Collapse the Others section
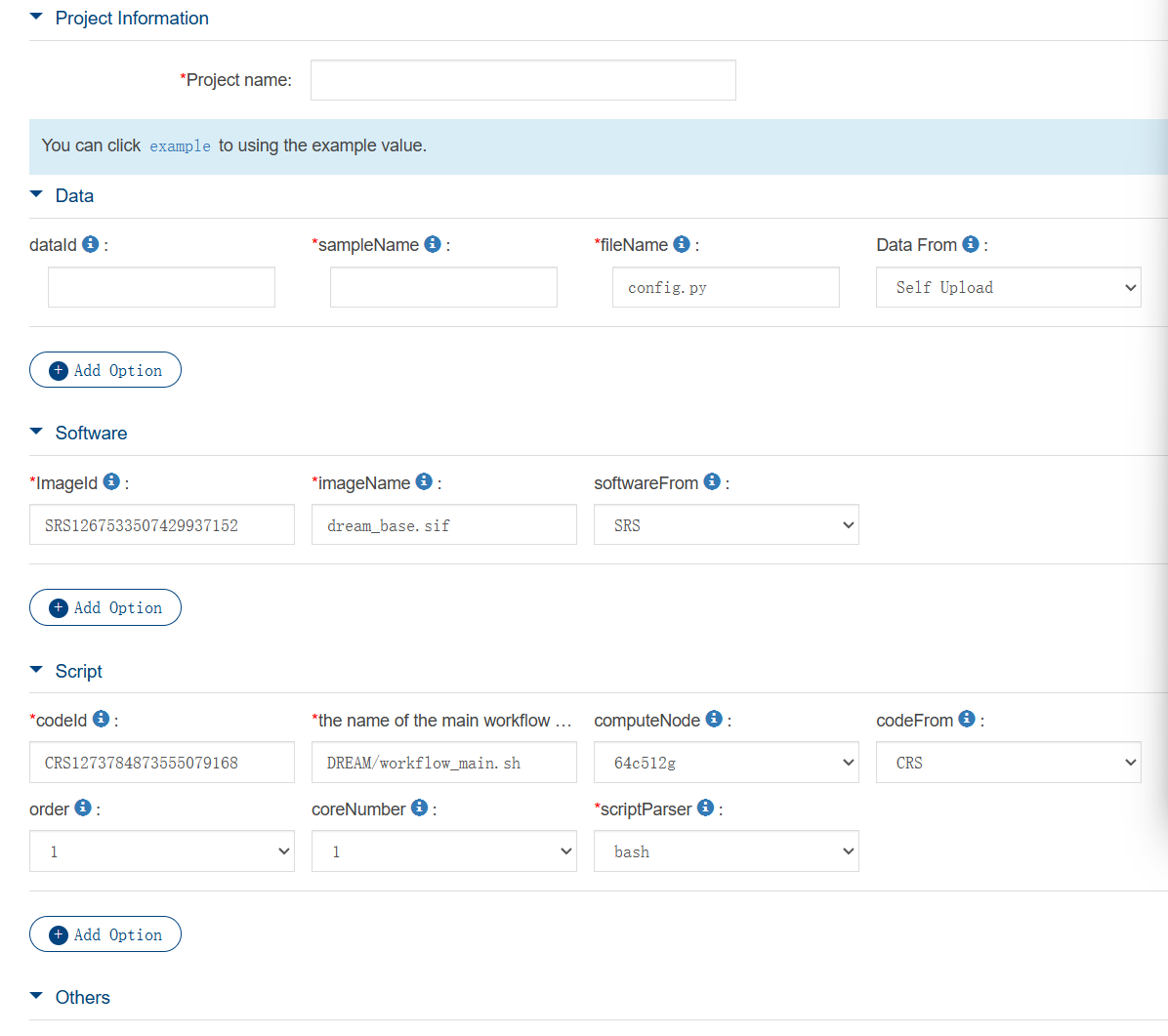Viewport: 1168px width, 1036px height. tap(36, 996)
